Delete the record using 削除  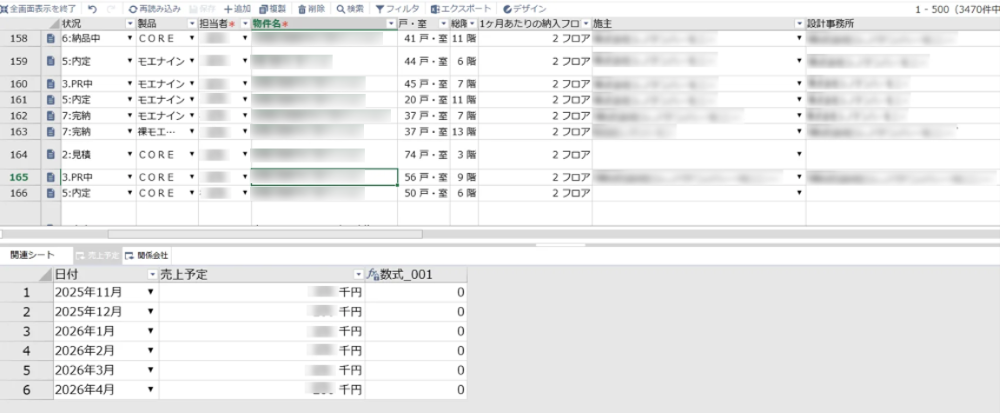(x=312, y=8)
